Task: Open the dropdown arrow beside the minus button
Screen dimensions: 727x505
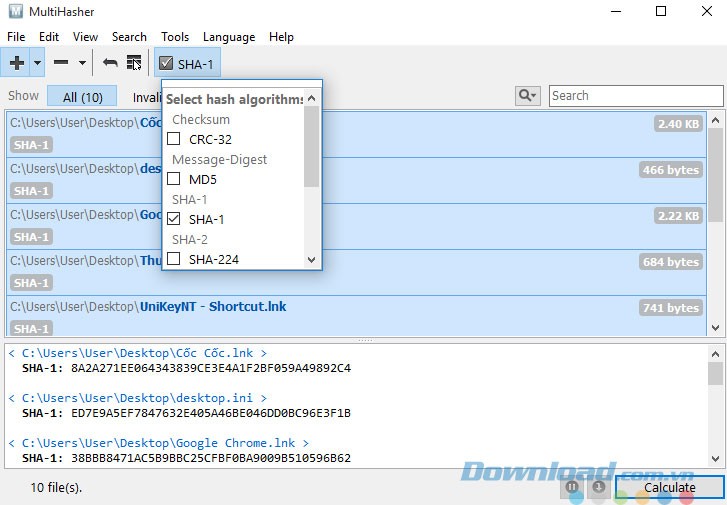Action: (82, 63)
